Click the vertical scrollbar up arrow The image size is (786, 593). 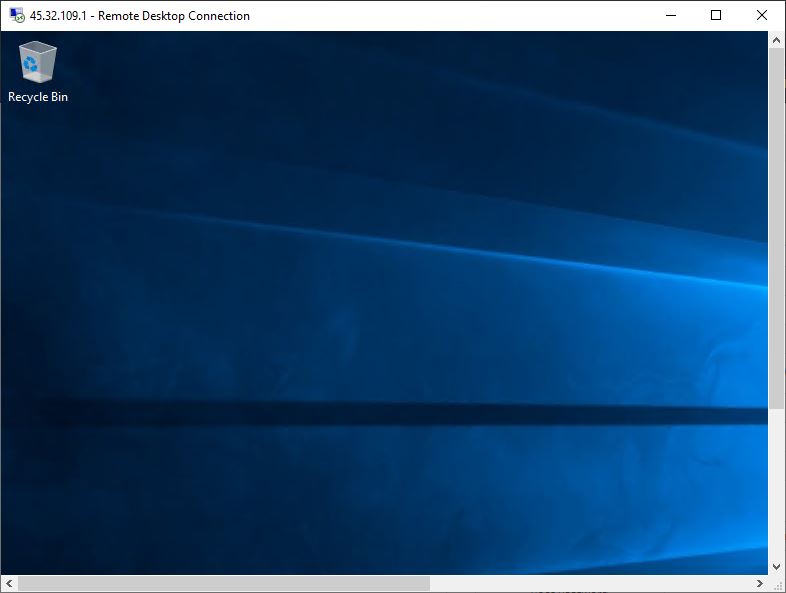coord(776,40)
